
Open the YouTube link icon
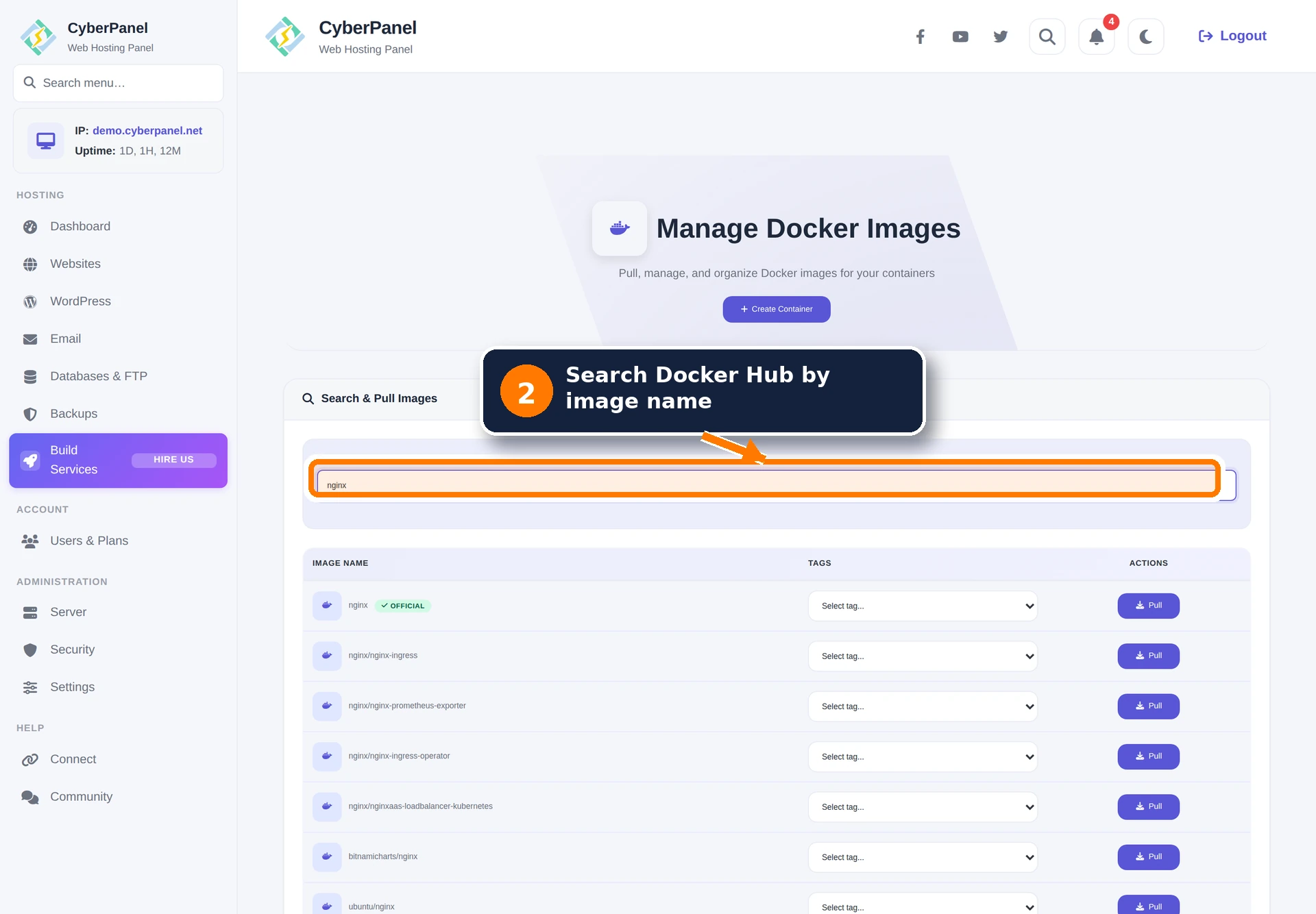tap(960, 36)
